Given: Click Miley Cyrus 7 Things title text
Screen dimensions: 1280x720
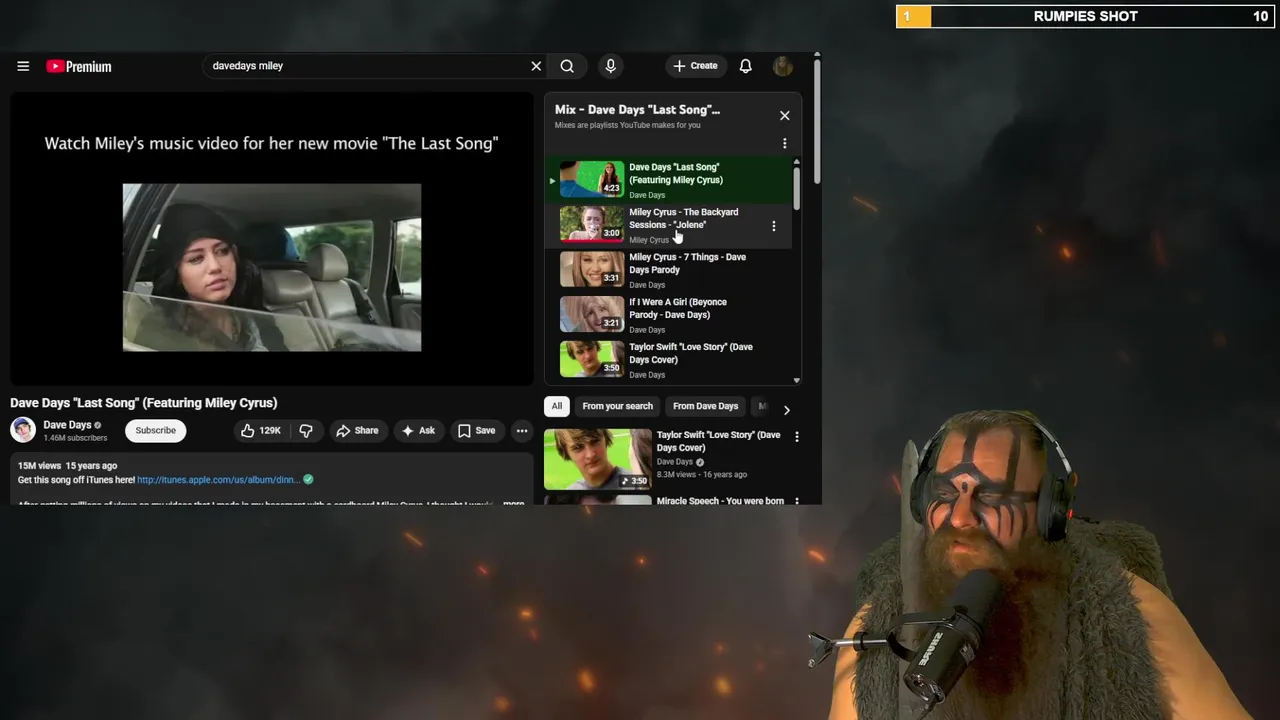Looking at the screenshot, I should click(687, 263).
